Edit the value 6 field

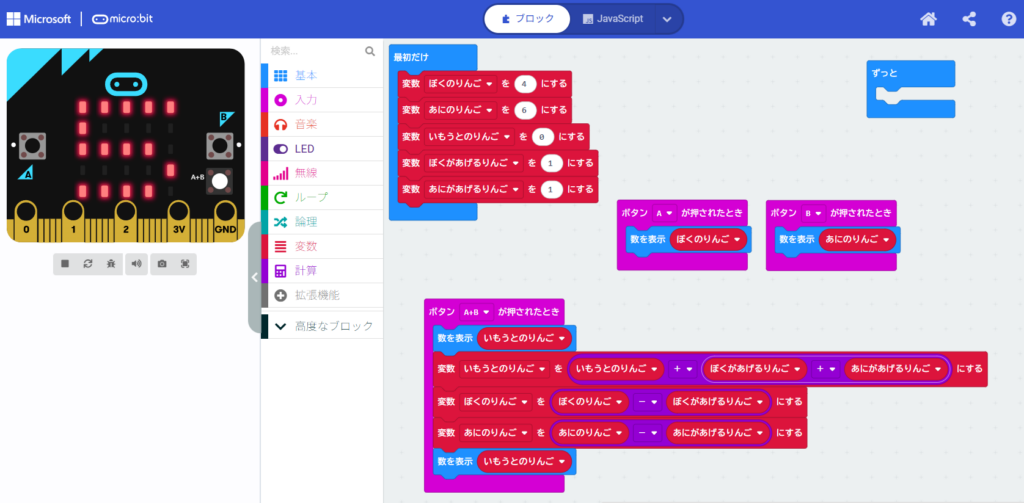pos(525,110)
